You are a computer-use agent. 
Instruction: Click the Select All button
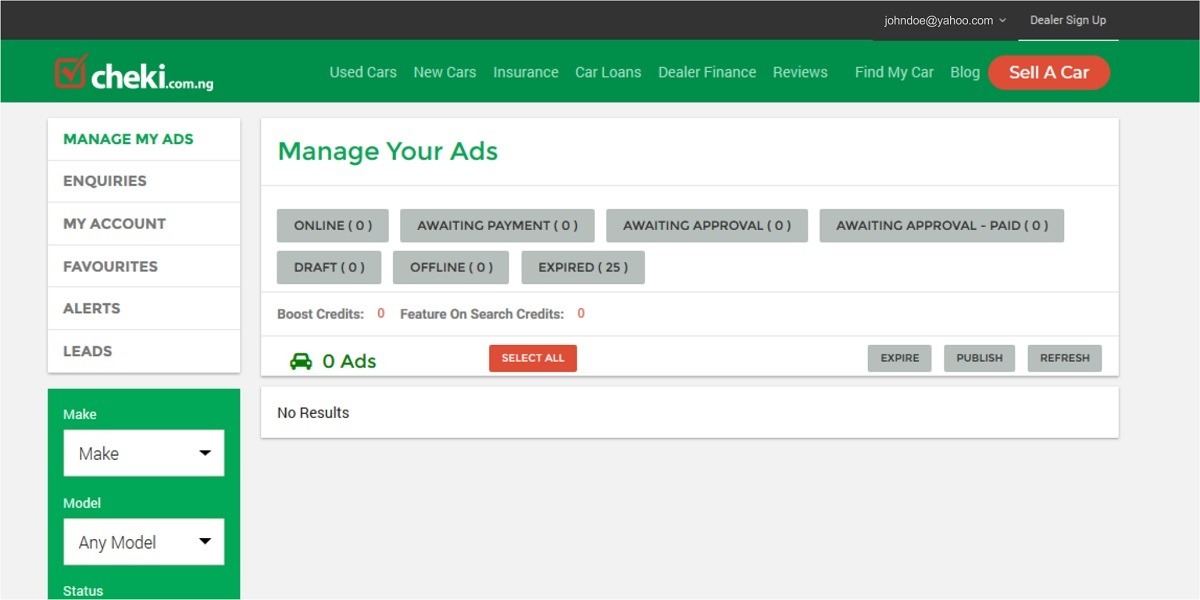(x=532, y=358)
